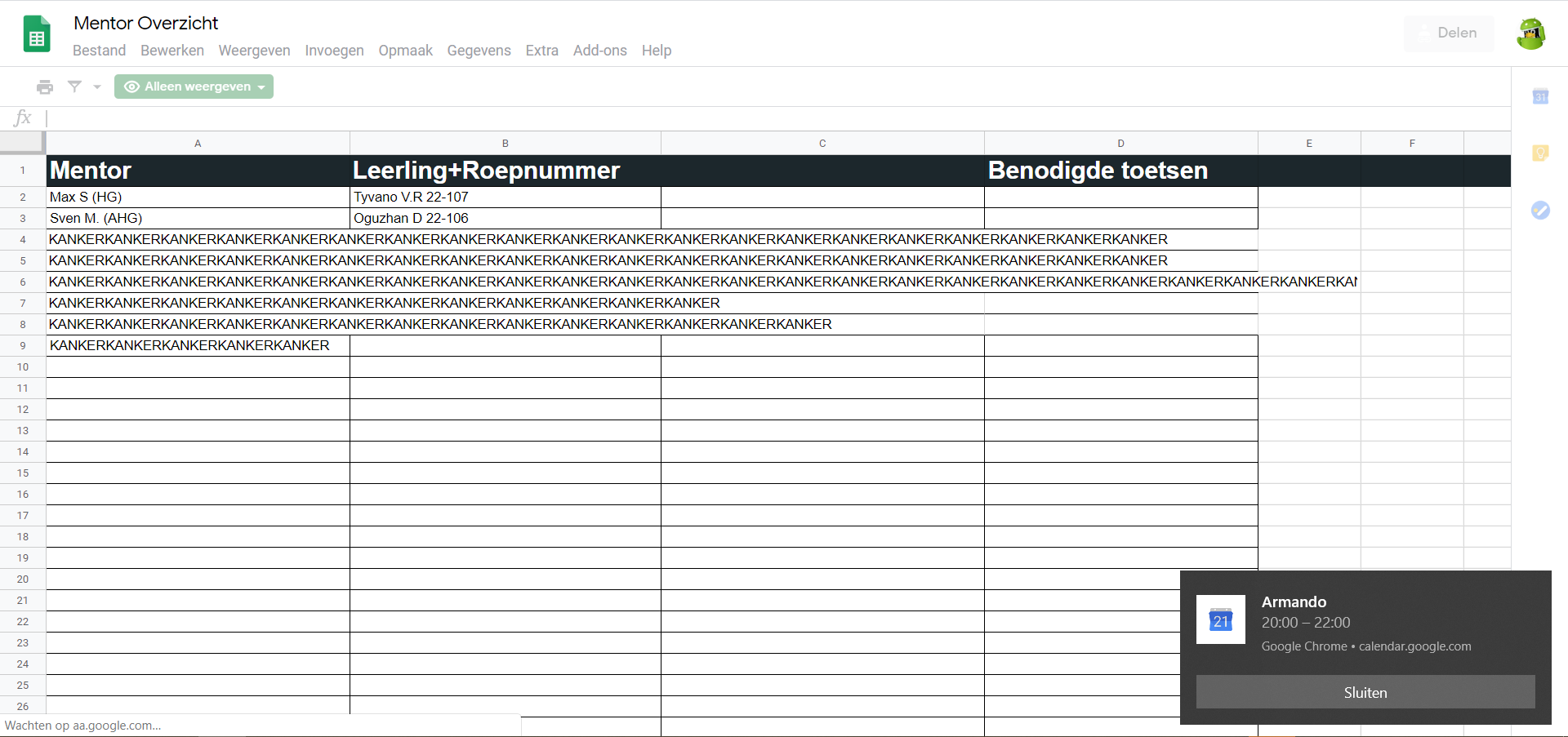The image size is (1568, 737).
Task: Expand the "Alleen weergeven" mode dropdown
Action: [x=194, y=87]
